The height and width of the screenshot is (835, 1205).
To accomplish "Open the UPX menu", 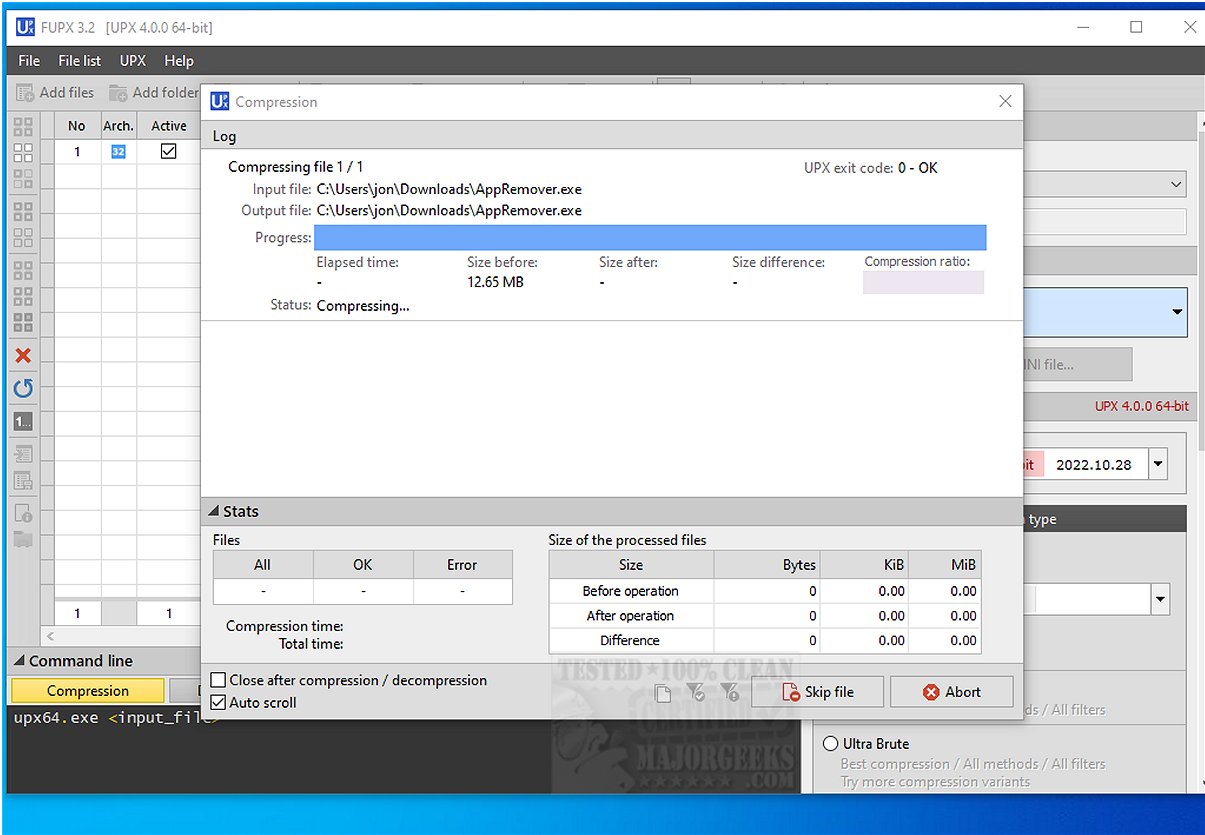I will click(x=133, y=61).
